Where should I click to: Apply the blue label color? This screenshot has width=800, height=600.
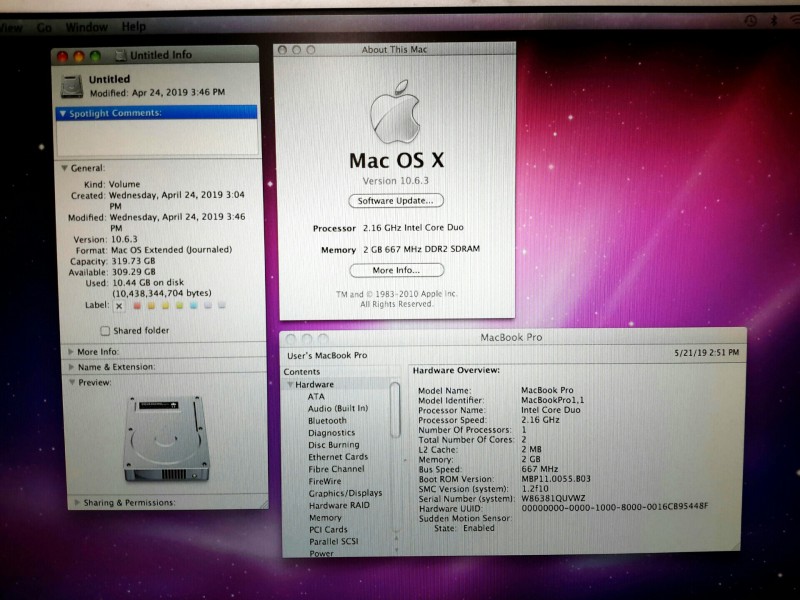click(x=193, y=305)
